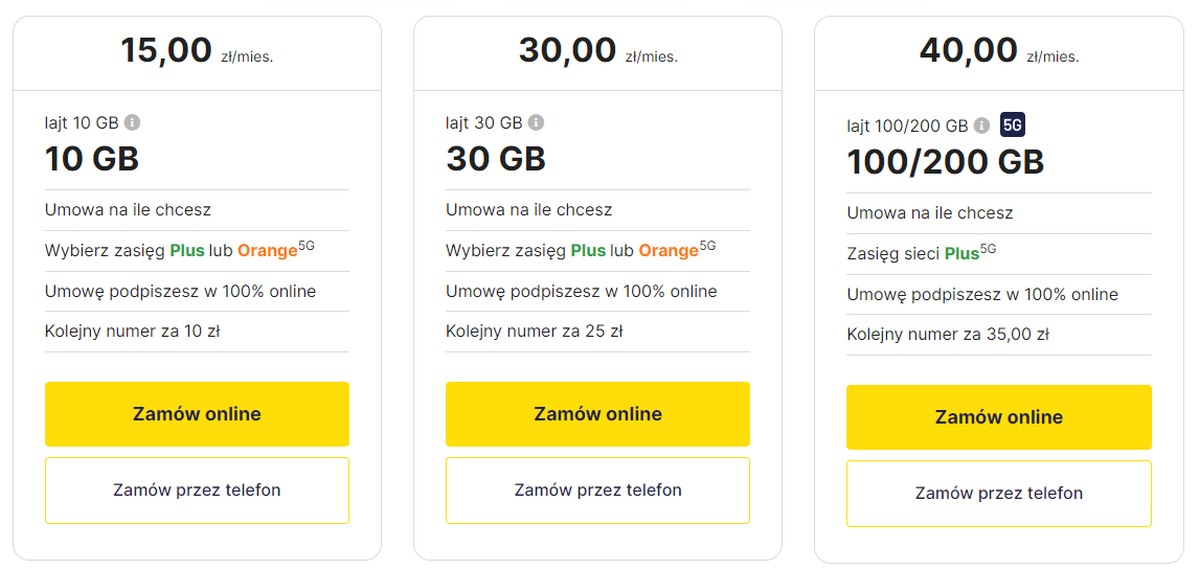Order the 100/200 GB plan by phone
1200x570 pixels.
(x=998, y=493)
